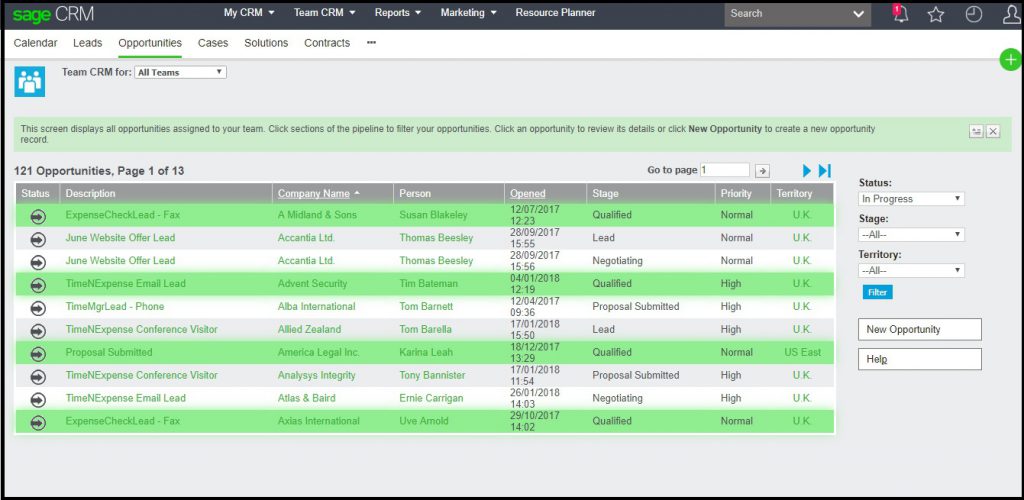The width and height of the screenshot is (1024, 500).
Task: Open company Analysys Integrity
Action: (317, 375)
